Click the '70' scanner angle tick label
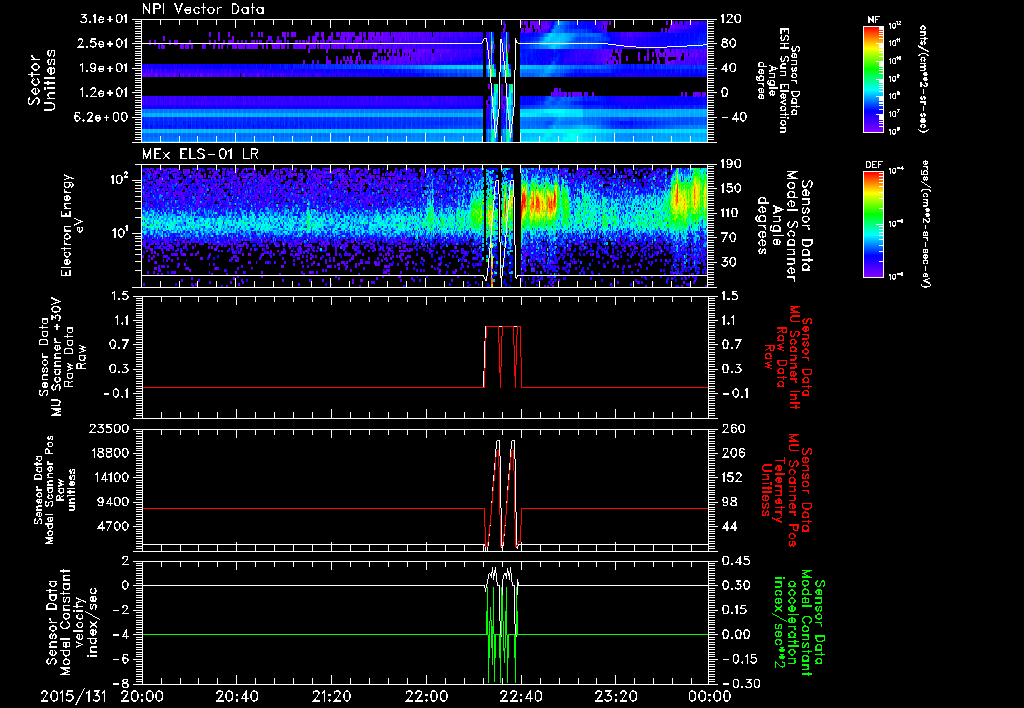 click(x=728, y=237)
